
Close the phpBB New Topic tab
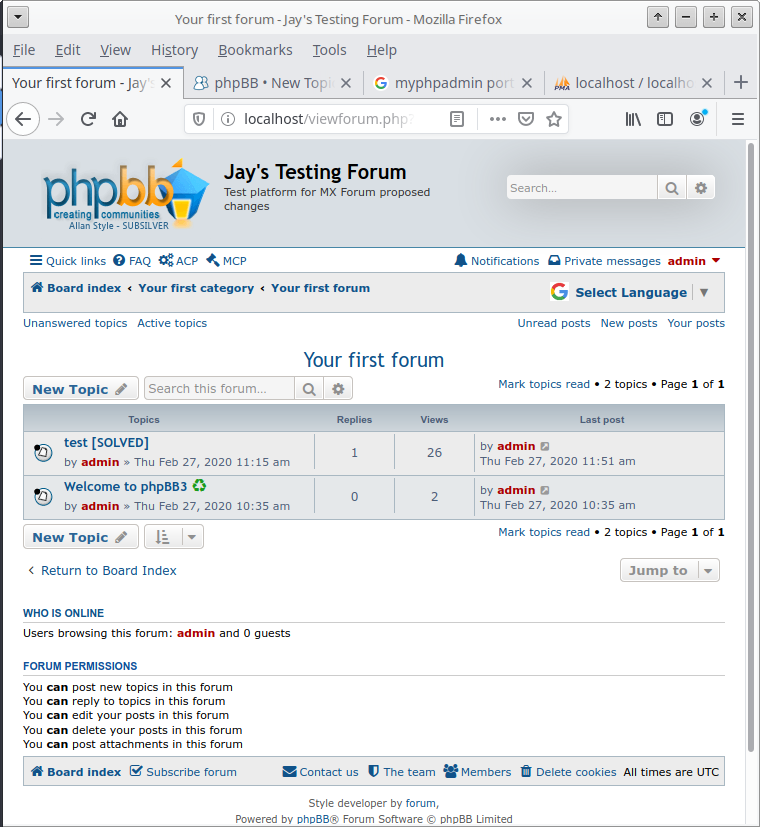346,83
